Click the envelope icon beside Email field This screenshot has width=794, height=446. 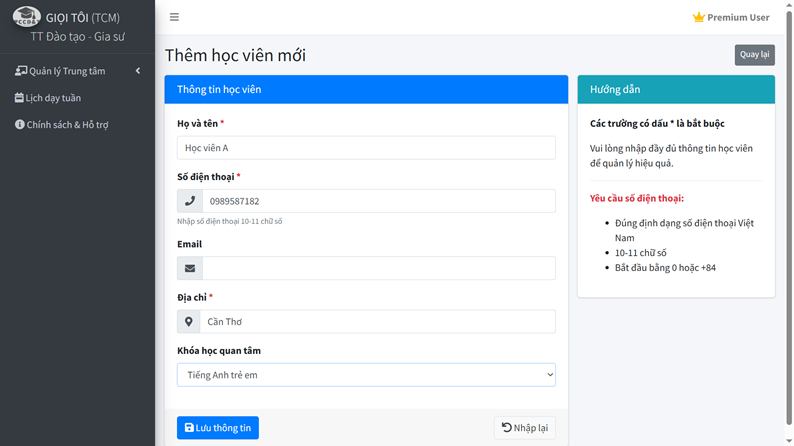[x=190, y=268]
